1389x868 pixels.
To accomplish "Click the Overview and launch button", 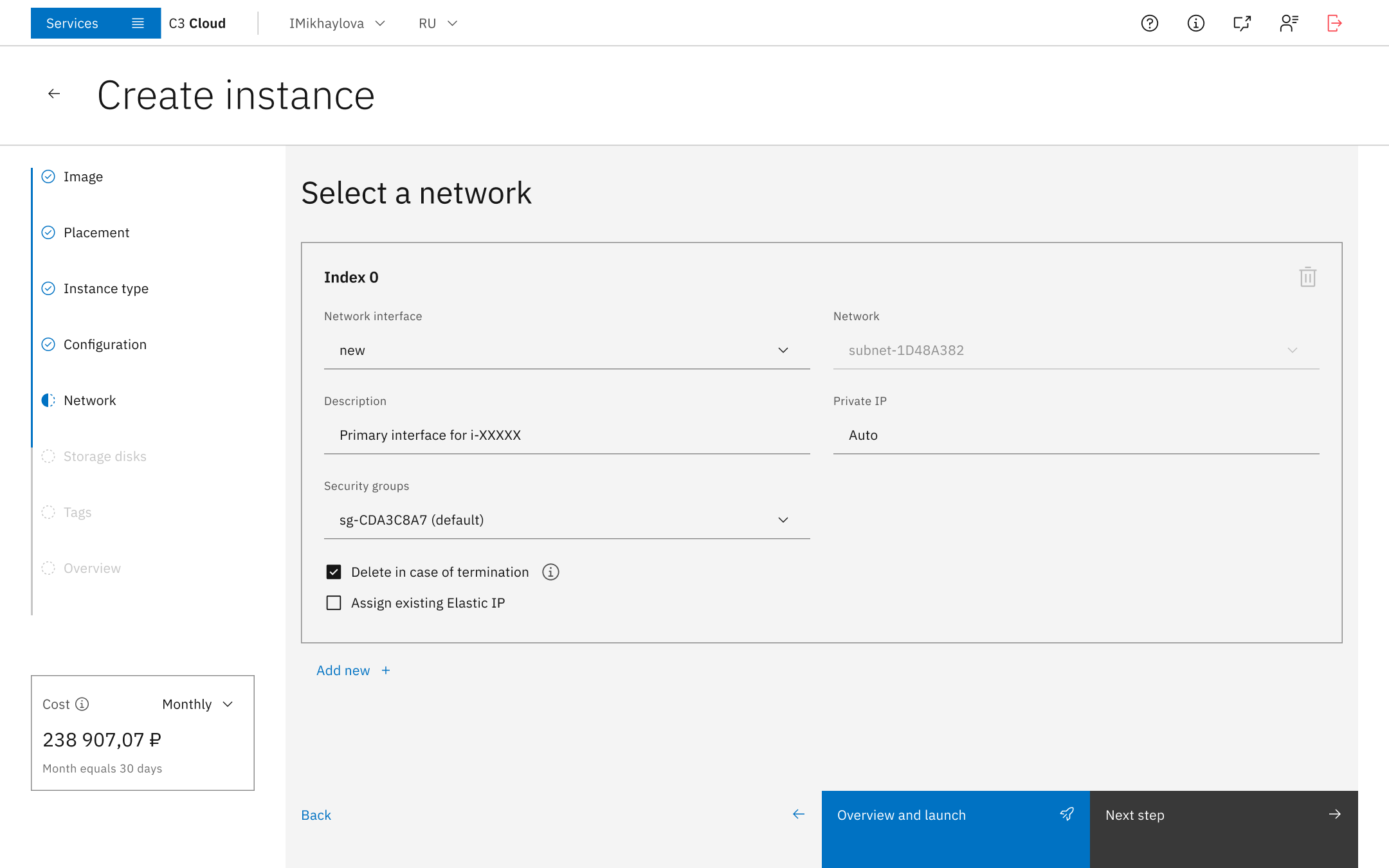I will click(955, 815).
